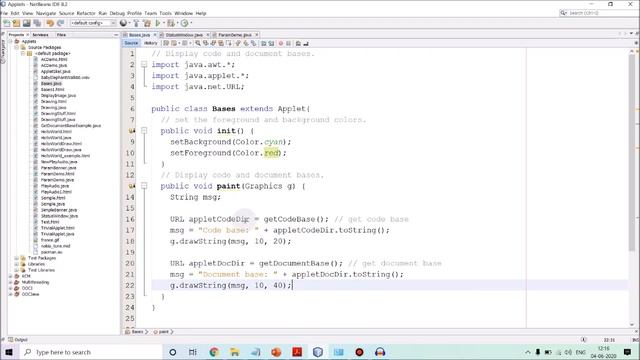640x360 pixels.
Task: Click the editor vertical scrollbar
Action: tap(632, 153)
